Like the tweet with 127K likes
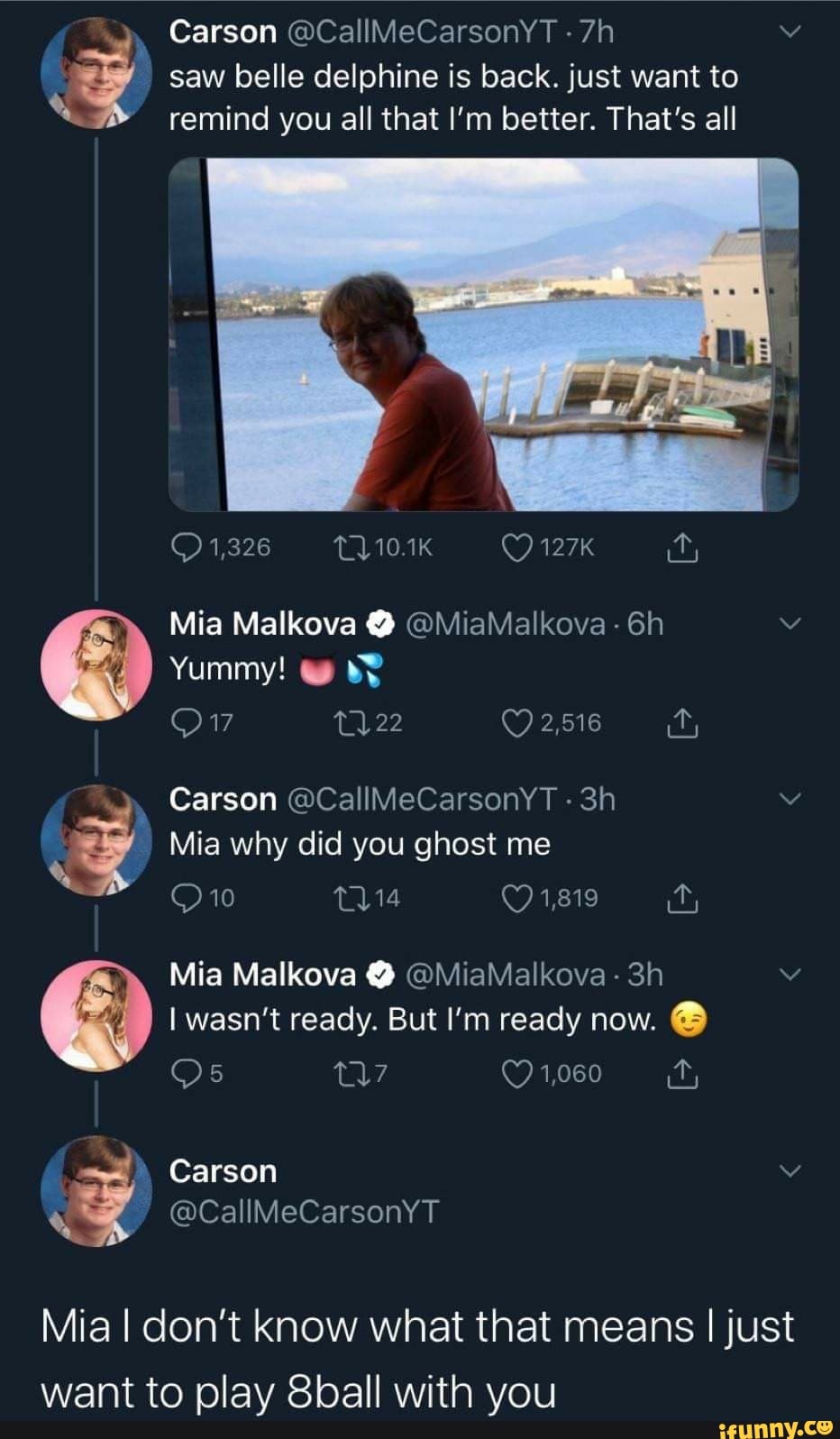Image resolution: width=840 pixels, height=1439 pixels. (517, 547)
